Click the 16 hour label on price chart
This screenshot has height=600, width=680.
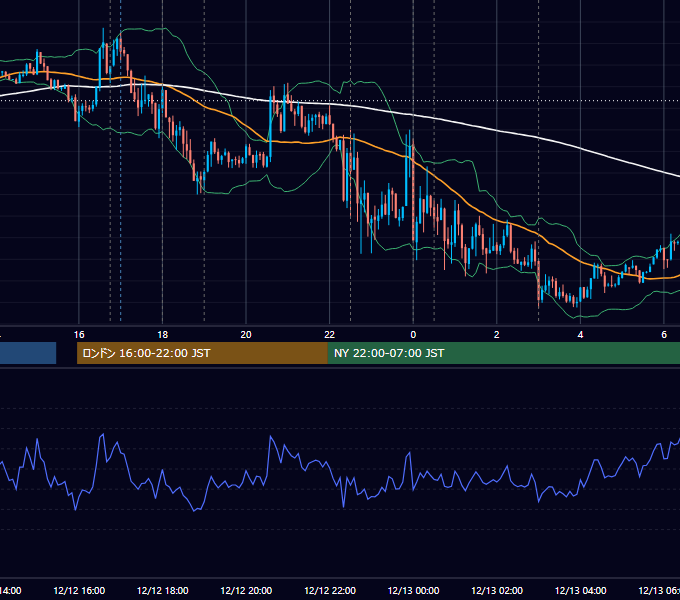coord(79,334)
